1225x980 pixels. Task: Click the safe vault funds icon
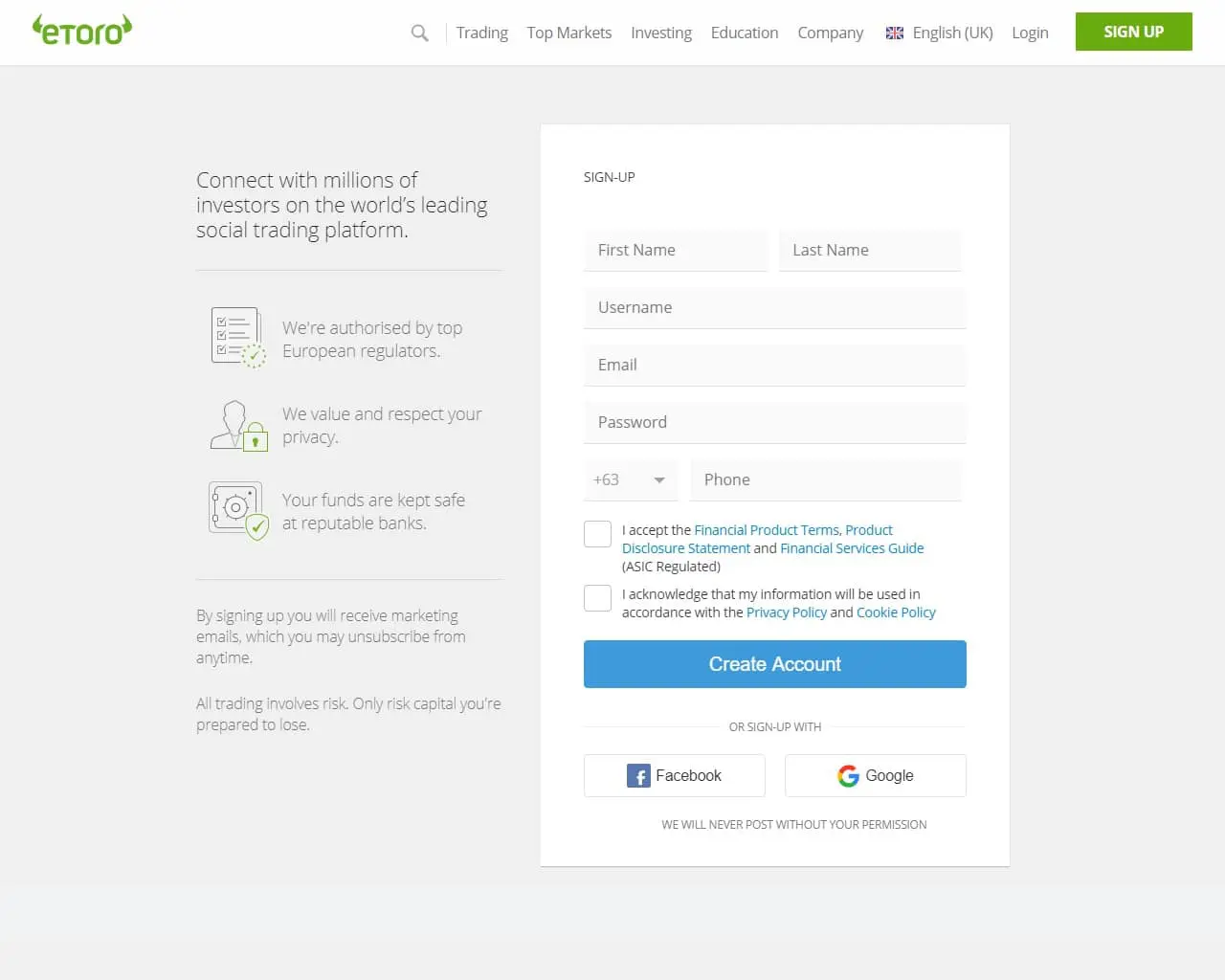click(x=238, y=508)
